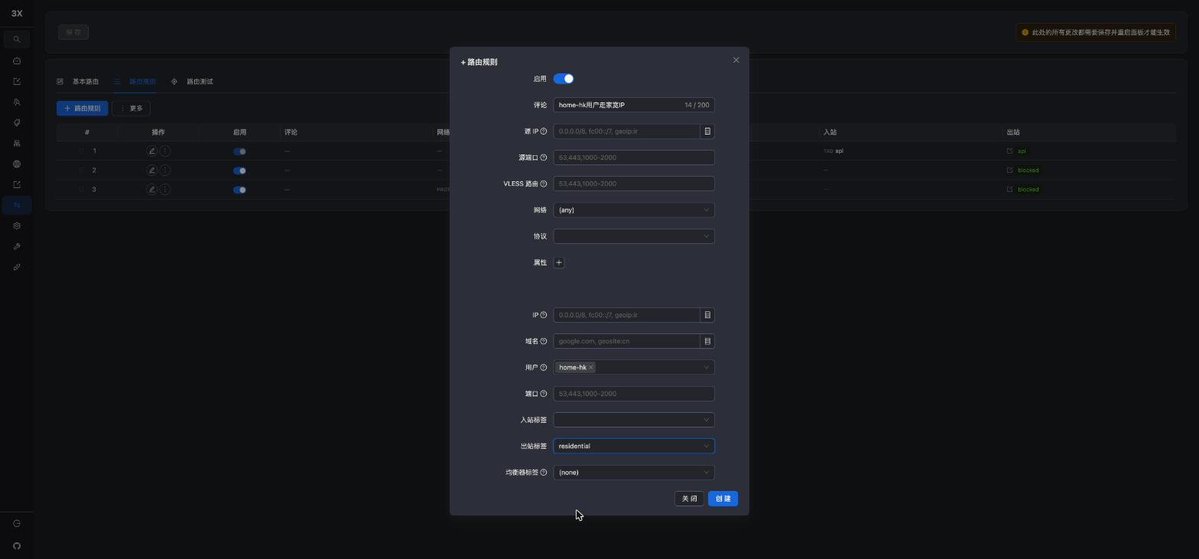
Task: Click the blue + 路由规则 button
Action: (x=83, y=109)
